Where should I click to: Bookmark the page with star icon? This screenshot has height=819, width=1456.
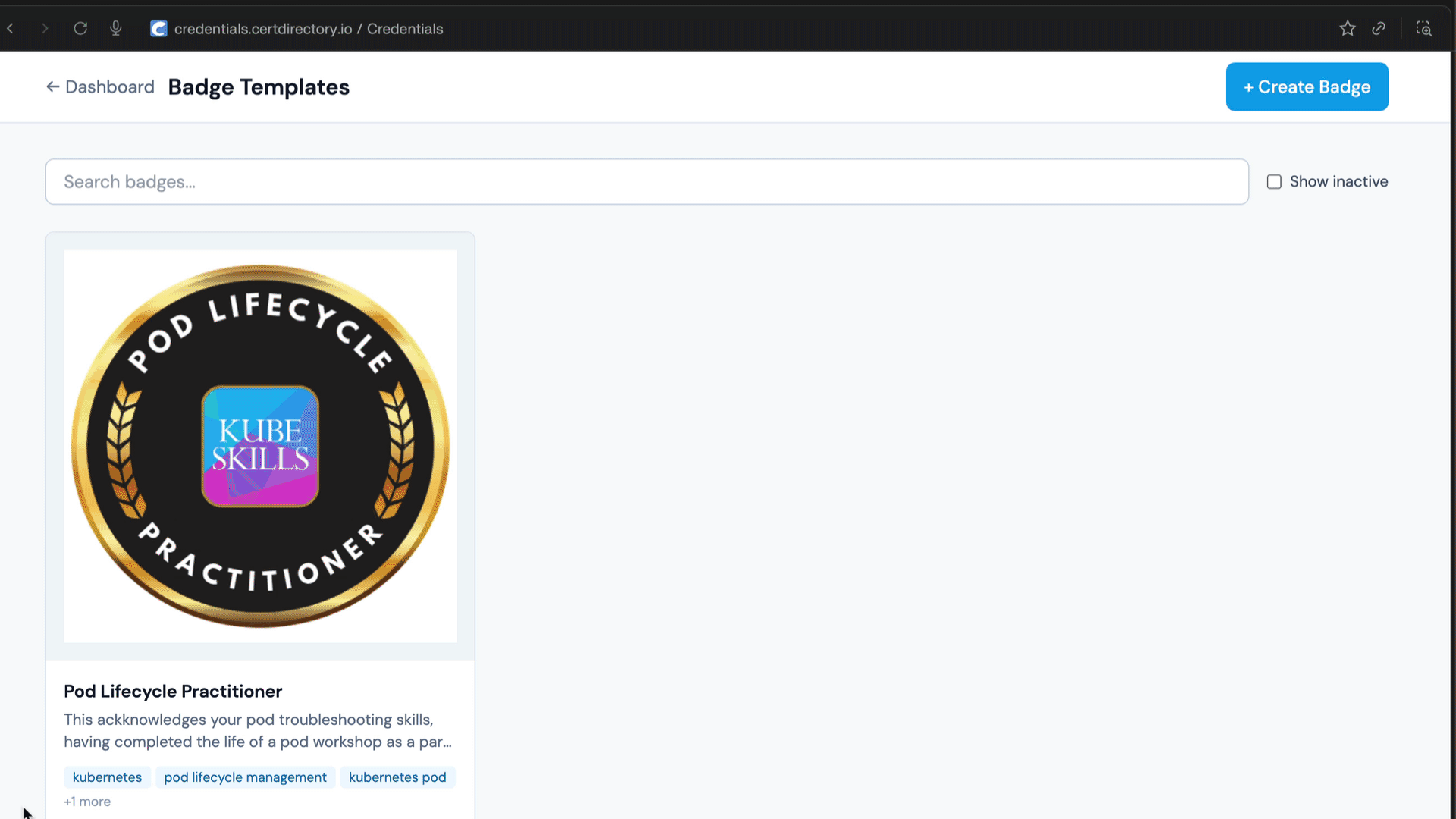tap(1348, 29)
